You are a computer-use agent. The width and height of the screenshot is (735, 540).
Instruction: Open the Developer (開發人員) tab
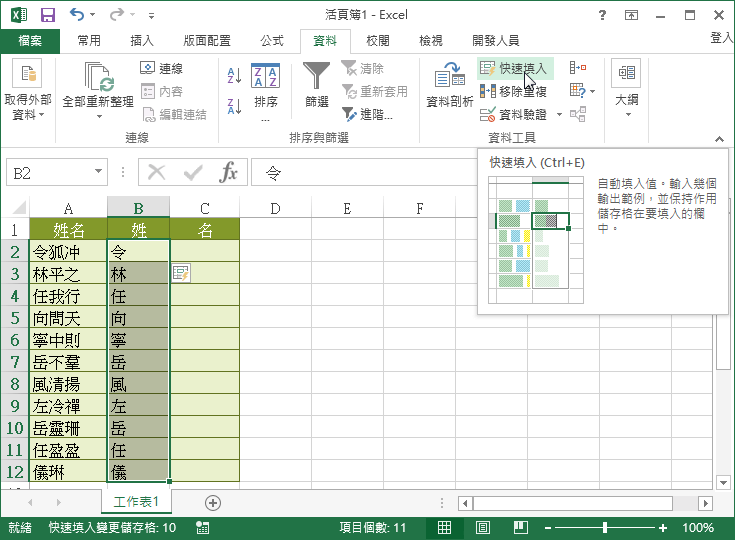(496, 41)
